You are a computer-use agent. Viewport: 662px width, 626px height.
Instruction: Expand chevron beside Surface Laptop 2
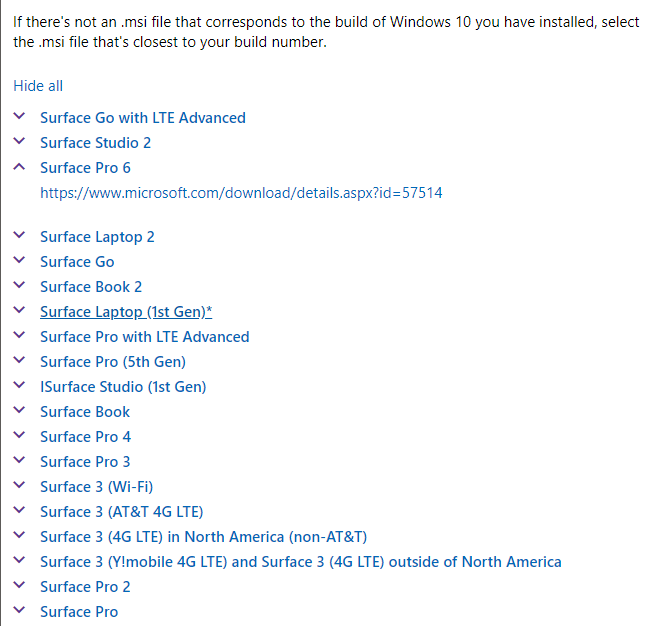[x=20, y=236]
